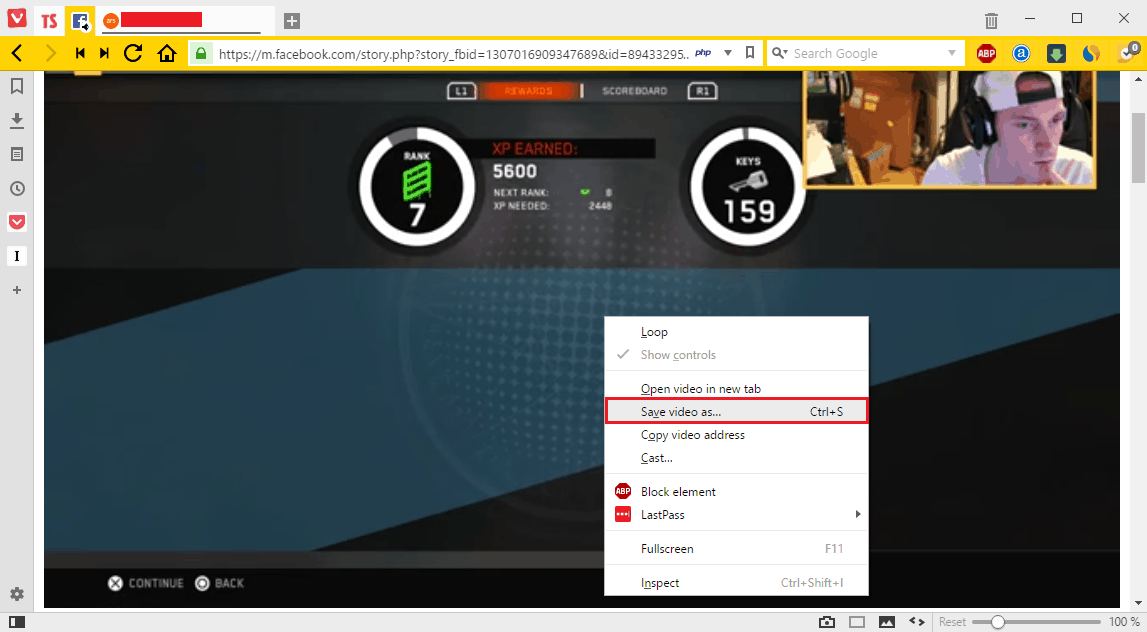This screenshot has height=632, width=1147.
Task: Click the green download-arrow extension icon
Action: pyautogui.click(x=1056, y=53)
